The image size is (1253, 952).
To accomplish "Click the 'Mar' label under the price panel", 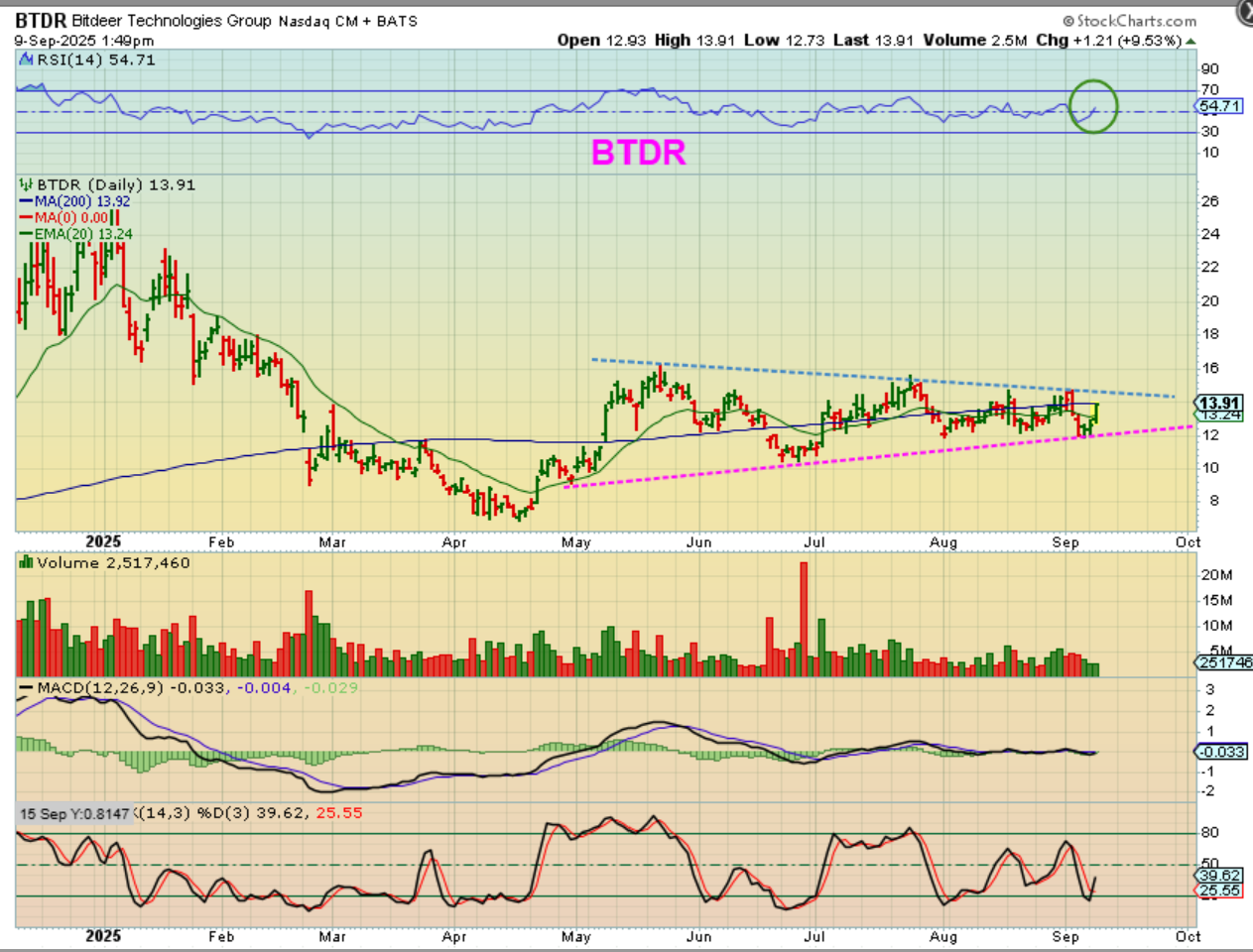I will coord(332,542).
